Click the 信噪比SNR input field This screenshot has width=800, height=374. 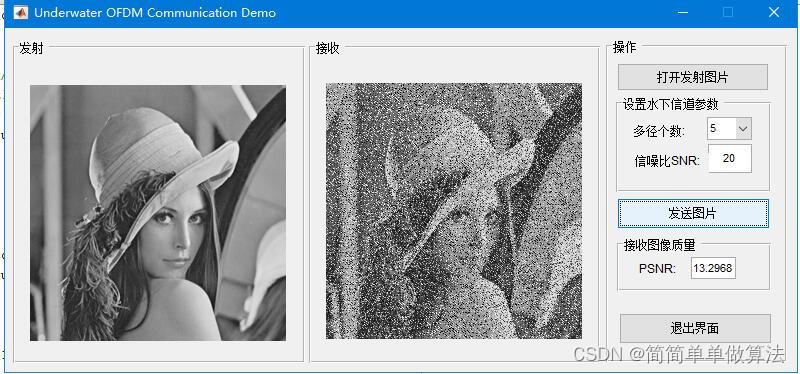pyautogui.click(x=729, y=158)
